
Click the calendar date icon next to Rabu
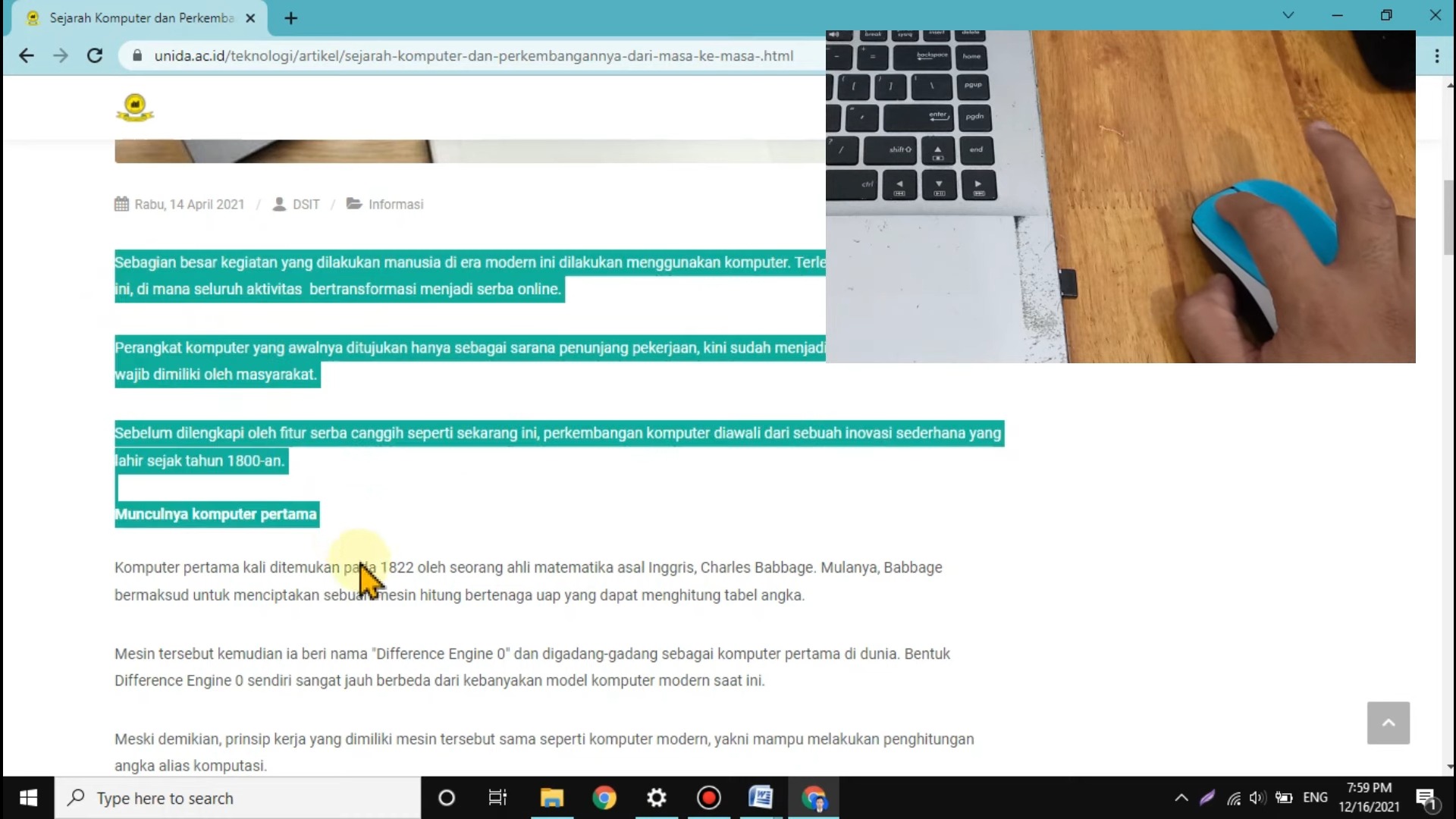(120, 204)
